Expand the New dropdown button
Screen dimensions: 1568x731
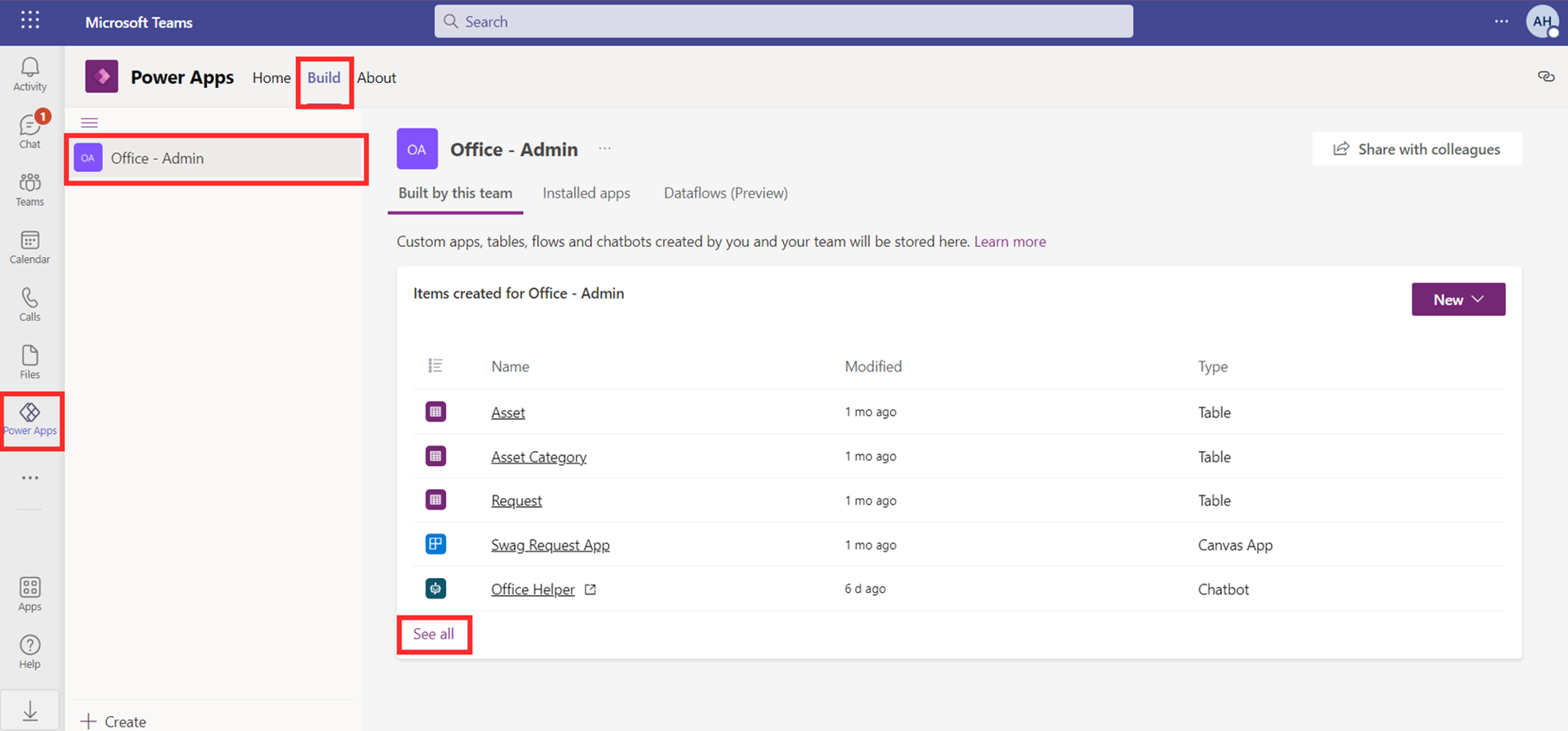coord(1459,300)
